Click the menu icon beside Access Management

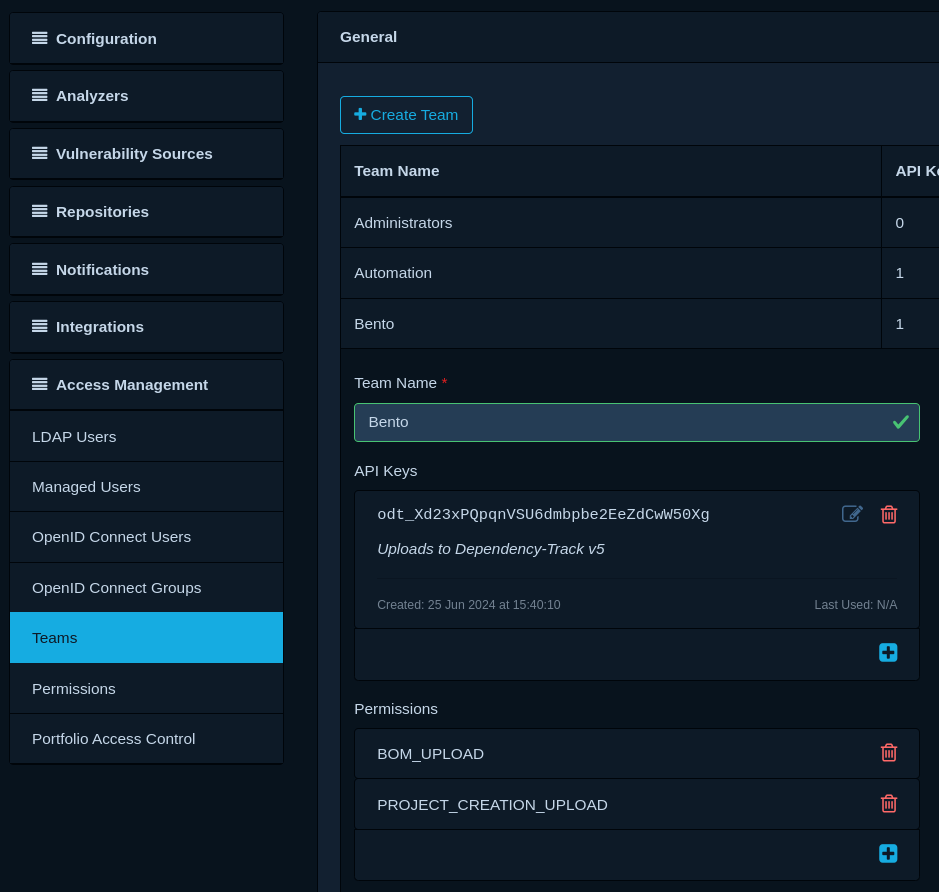[39, 383]
